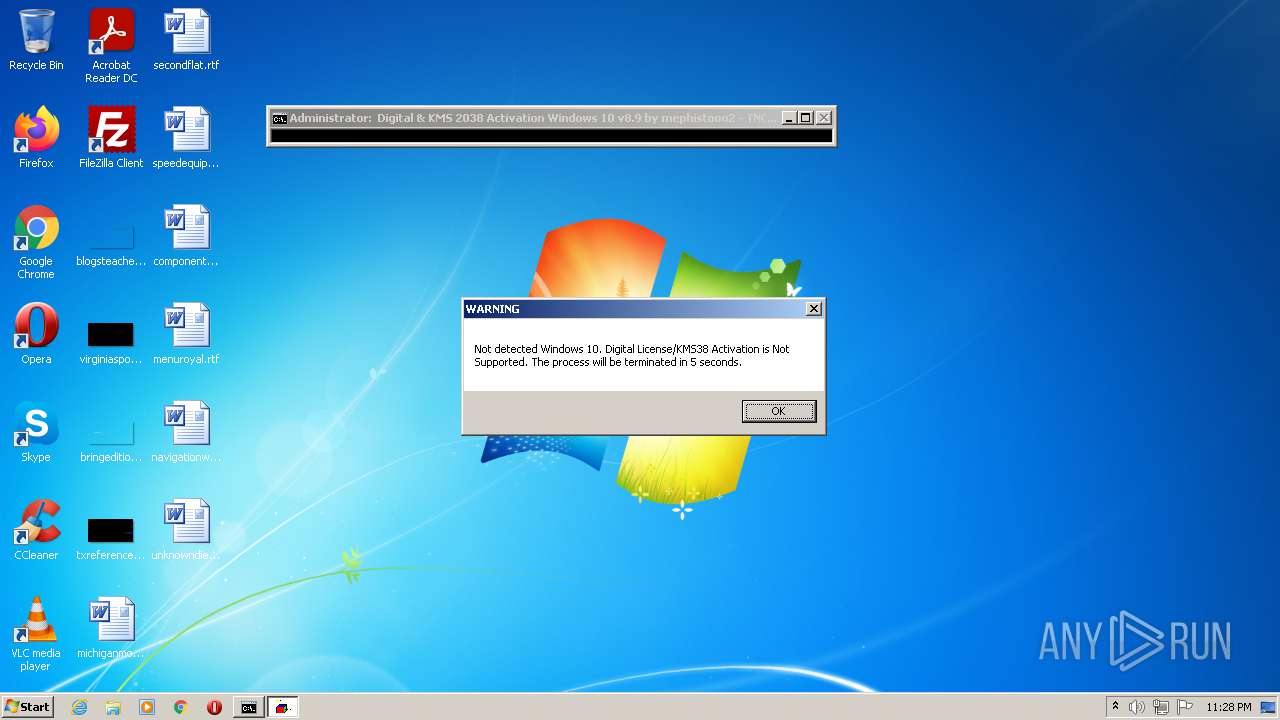
Task: Maximize the Administrator activation console window
Action: 806,118
